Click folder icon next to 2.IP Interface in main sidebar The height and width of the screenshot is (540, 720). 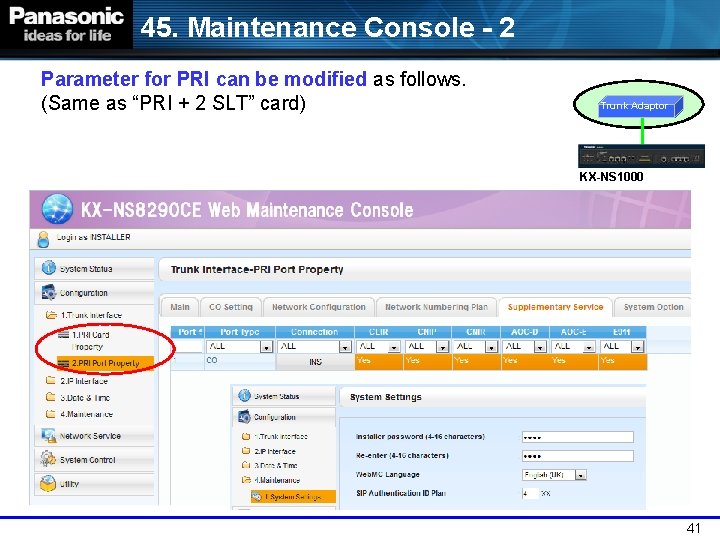coord(51,380)
